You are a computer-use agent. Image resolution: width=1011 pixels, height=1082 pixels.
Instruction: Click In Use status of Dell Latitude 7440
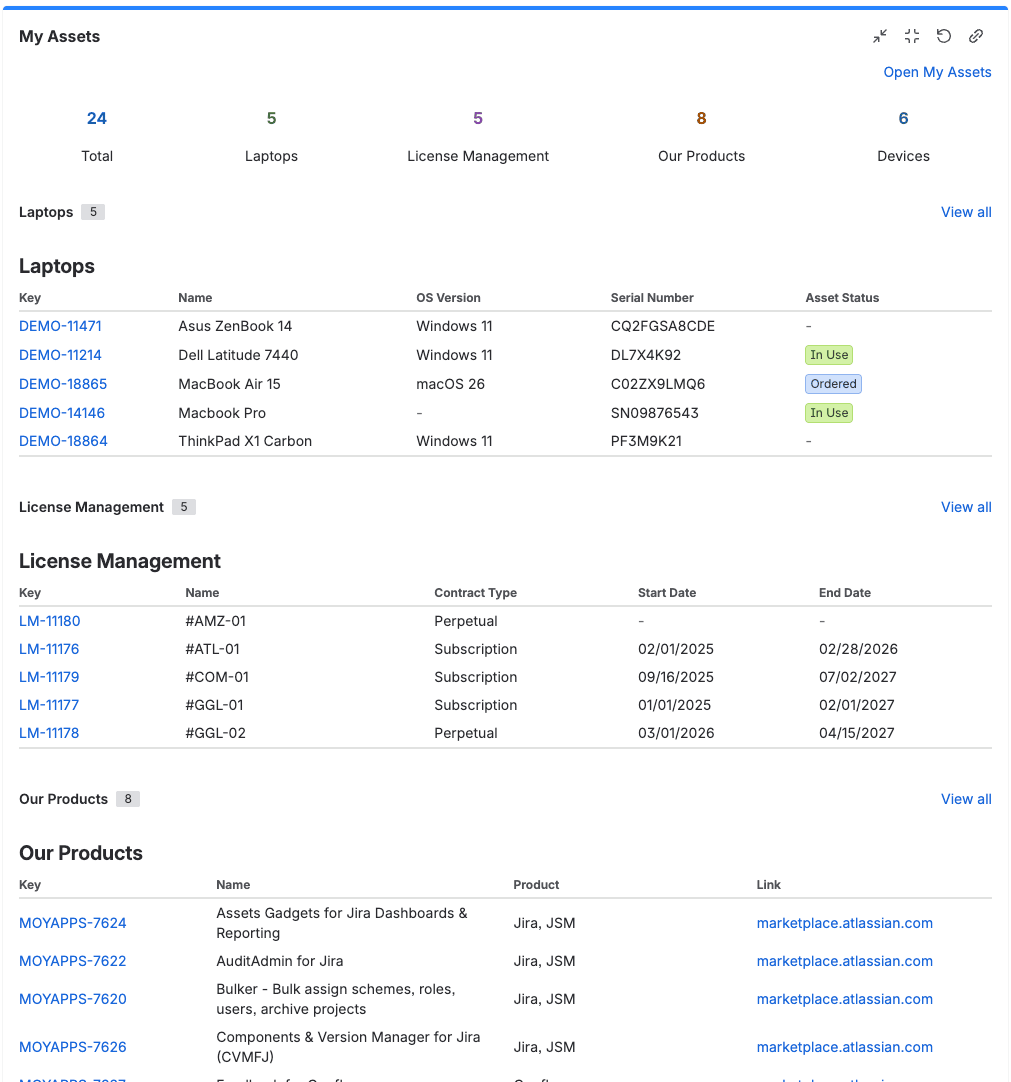tap(829, 355)
